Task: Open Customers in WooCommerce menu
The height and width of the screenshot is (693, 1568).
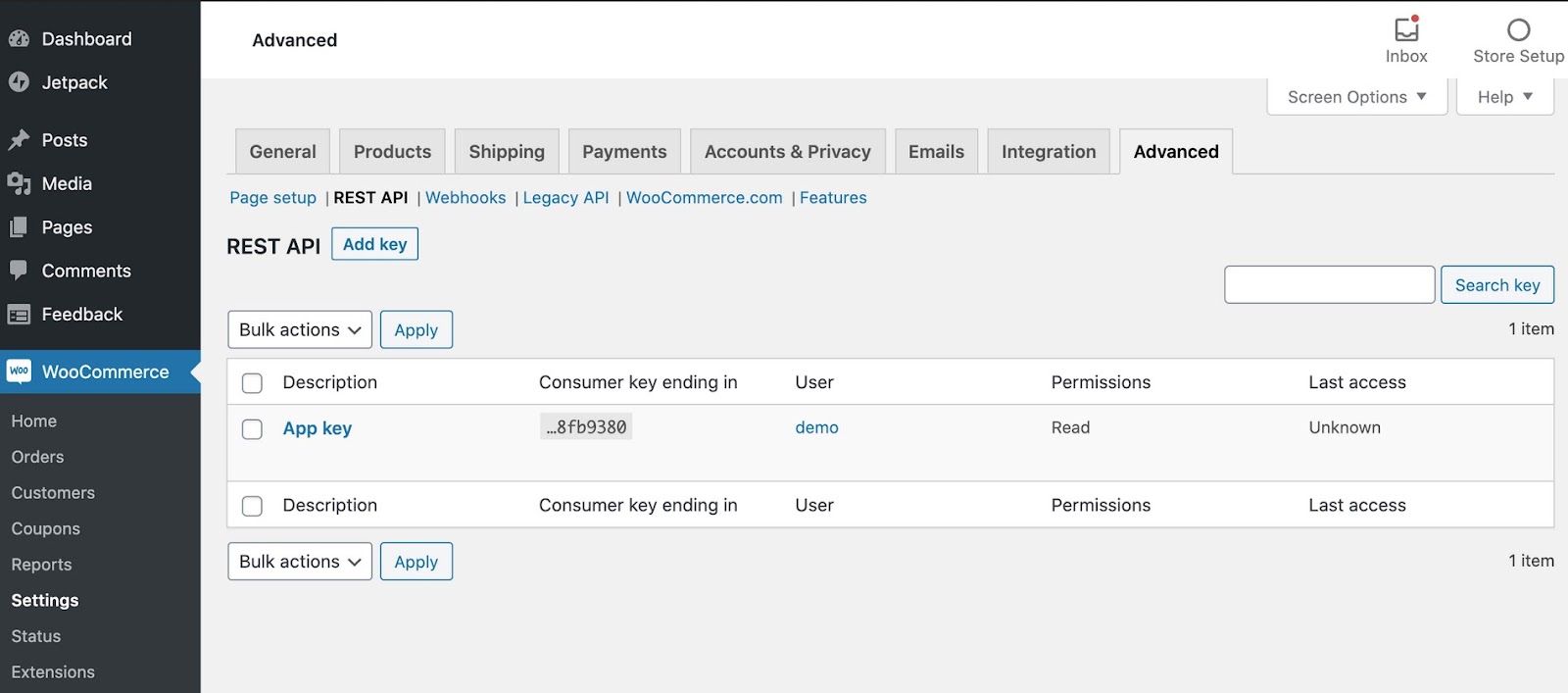Action: point(53,493)
